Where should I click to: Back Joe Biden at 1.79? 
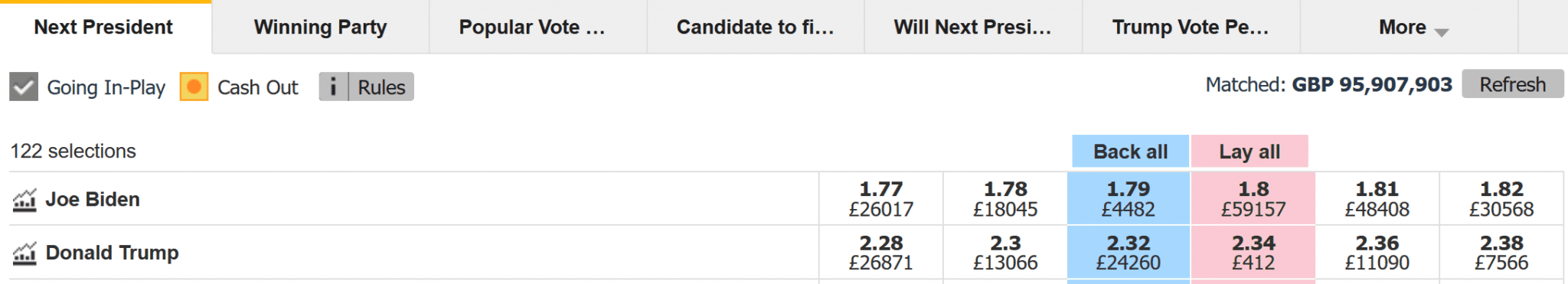[x=1129, y=199]
